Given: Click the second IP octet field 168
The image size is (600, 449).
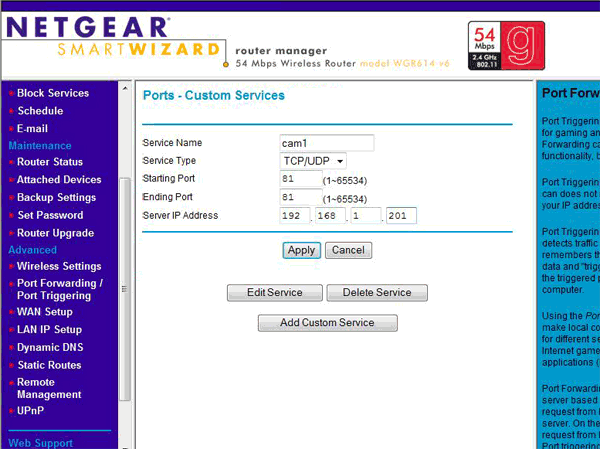Looking at the screenshot, I should click(x=330, y=216).
